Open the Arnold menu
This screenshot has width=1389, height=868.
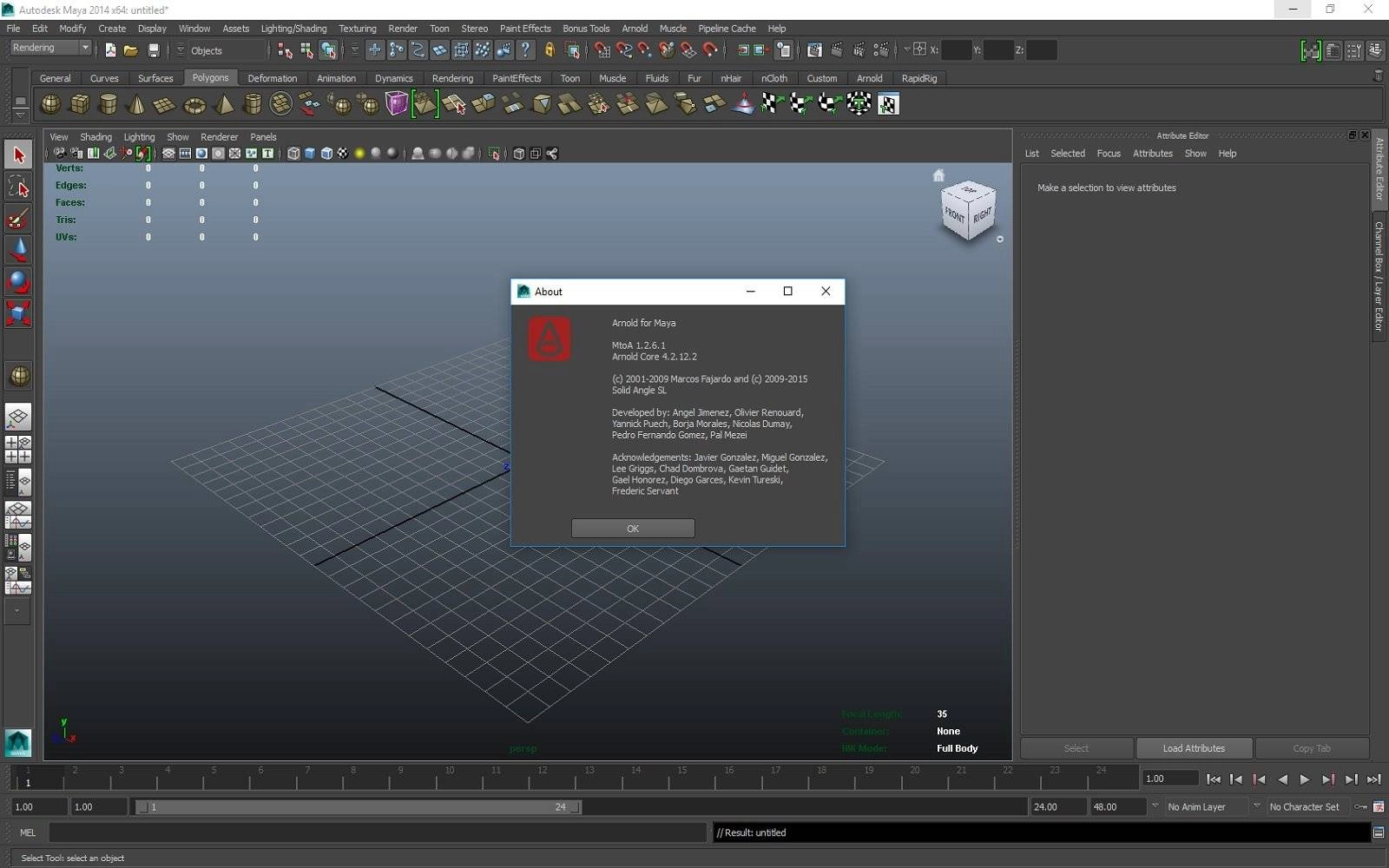tap(635, 29)
